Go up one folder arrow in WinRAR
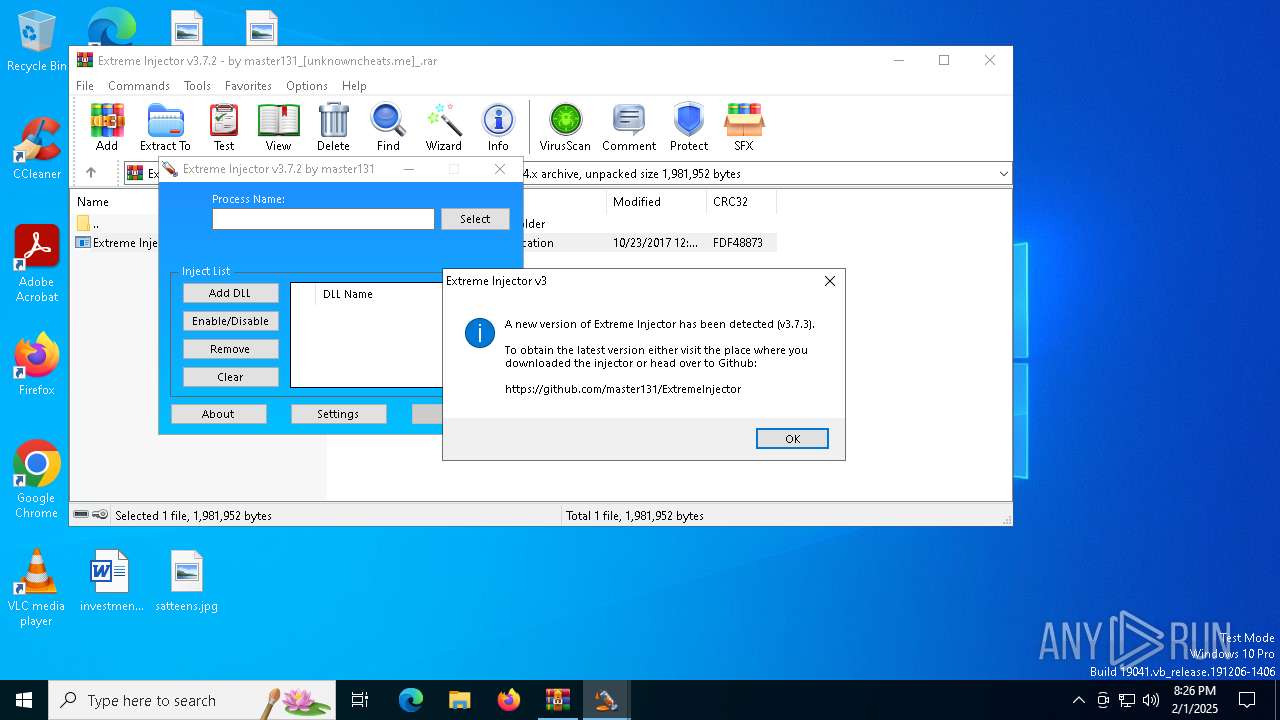Image resolution: width=1280 pixels, height=720 pixels. pos(91,173)
